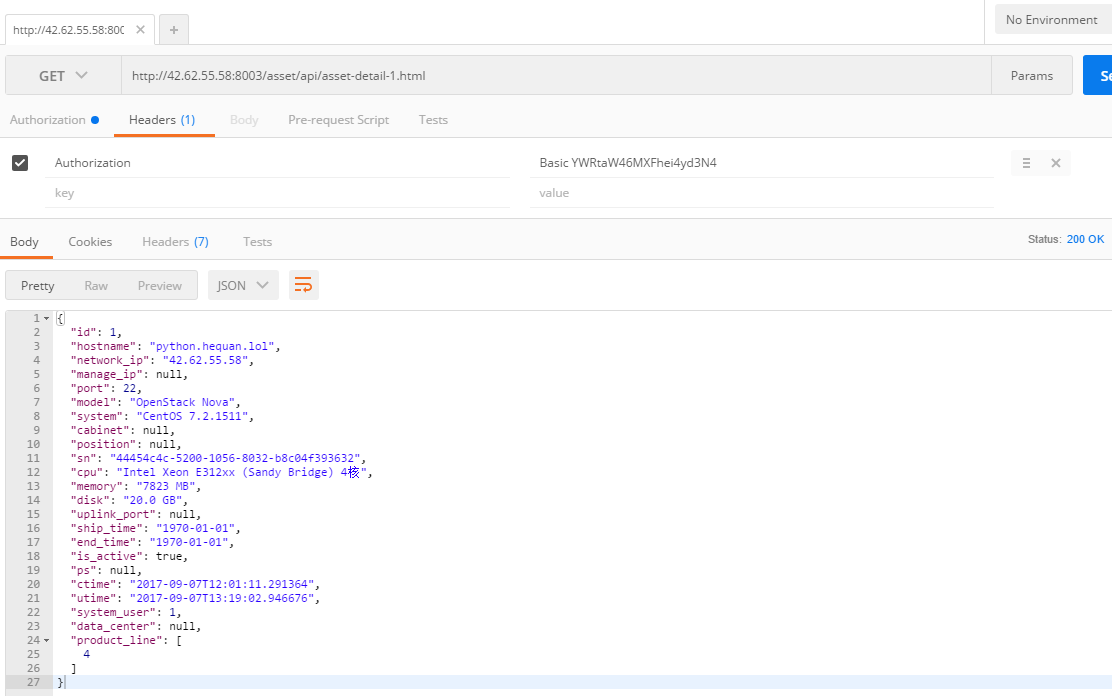Viewport: 1112px width, 696px height.
Task: Collapse the product_line array at line 24
Action: coord(47,641)
